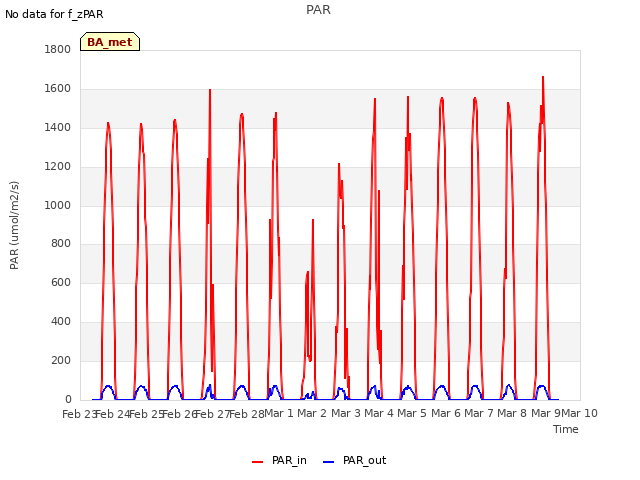Click the Mar 3 x-axis tick label
The image size is (640, 480).
346,413
